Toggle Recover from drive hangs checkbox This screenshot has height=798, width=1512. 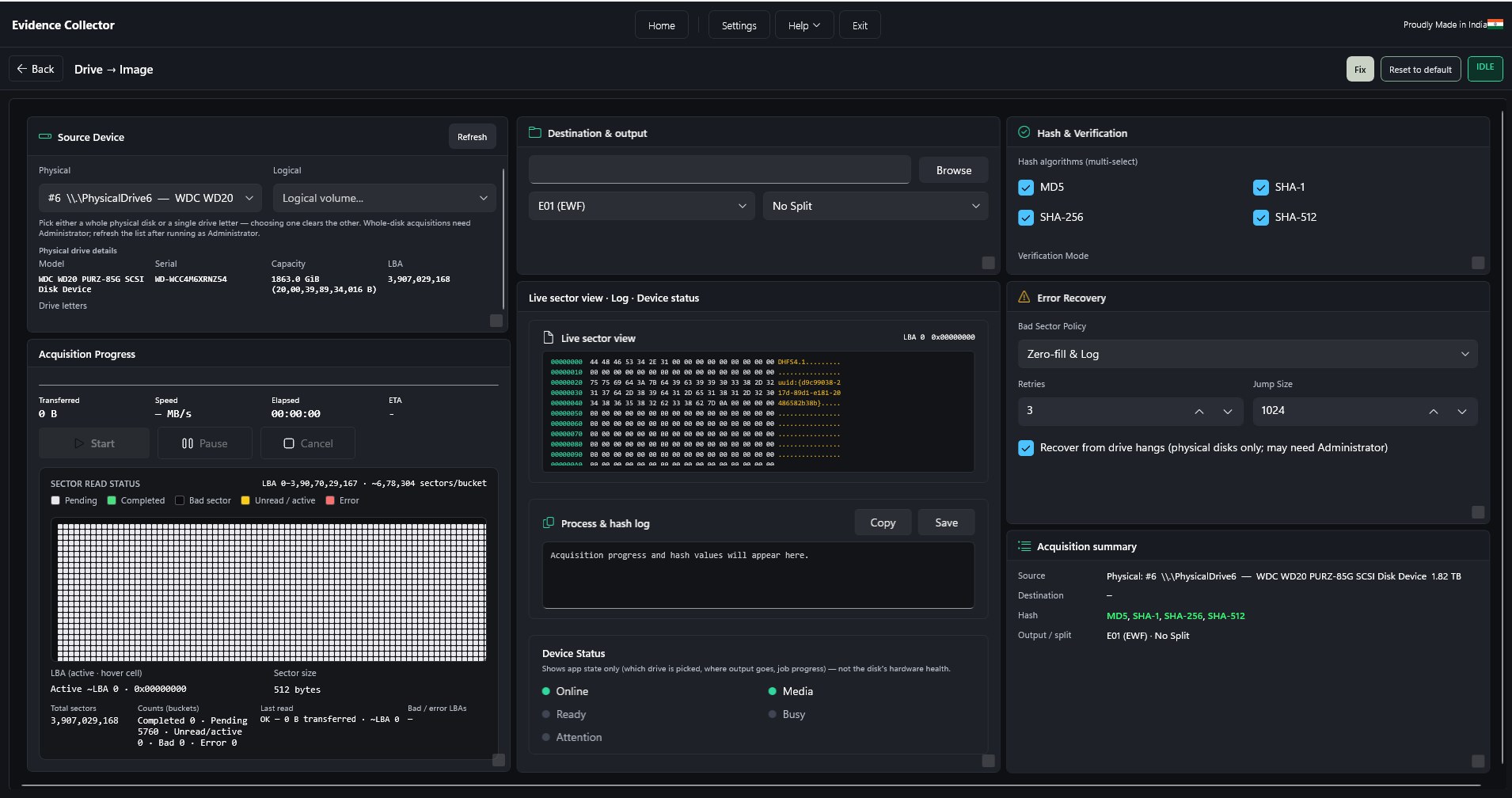click(1026, 448)
